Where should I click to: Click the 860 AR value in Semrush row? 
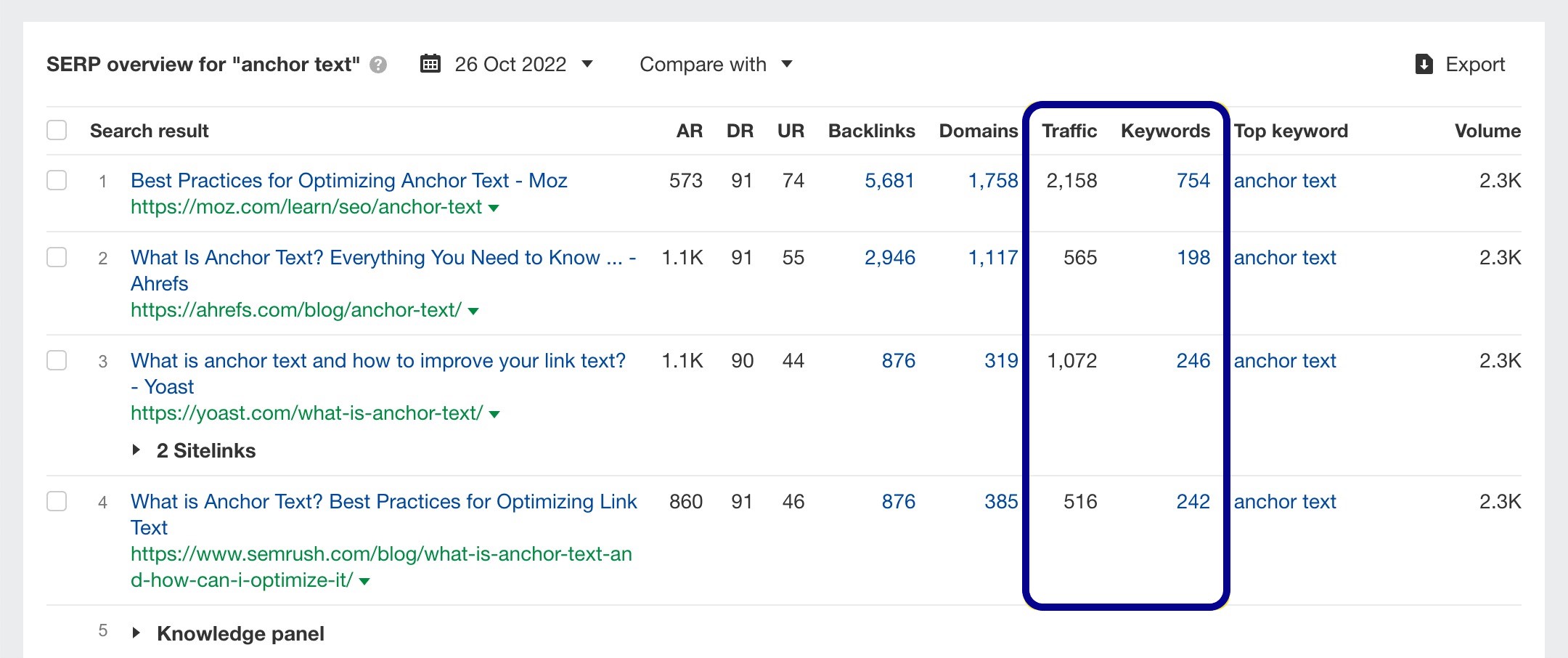click(686, 501)
